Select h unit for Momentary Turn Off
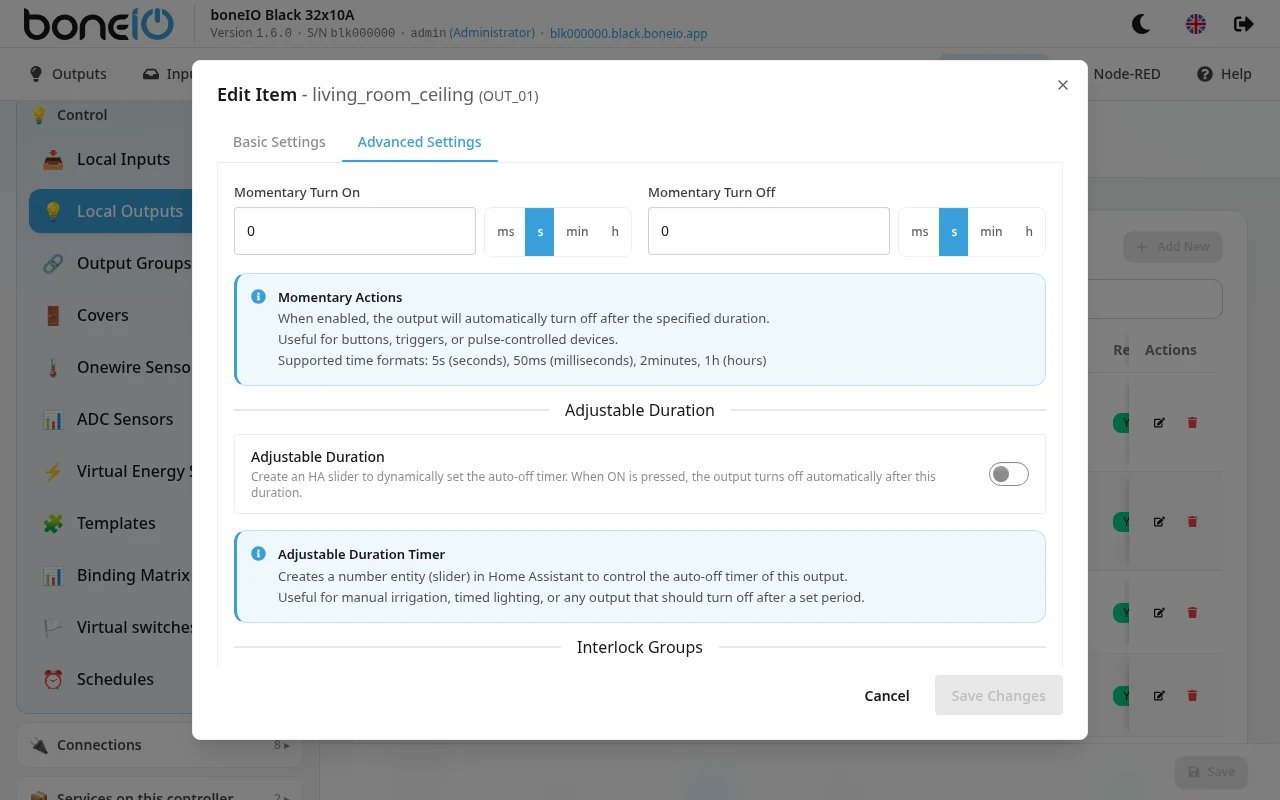1280x800 pixels. coord(1029,231)
